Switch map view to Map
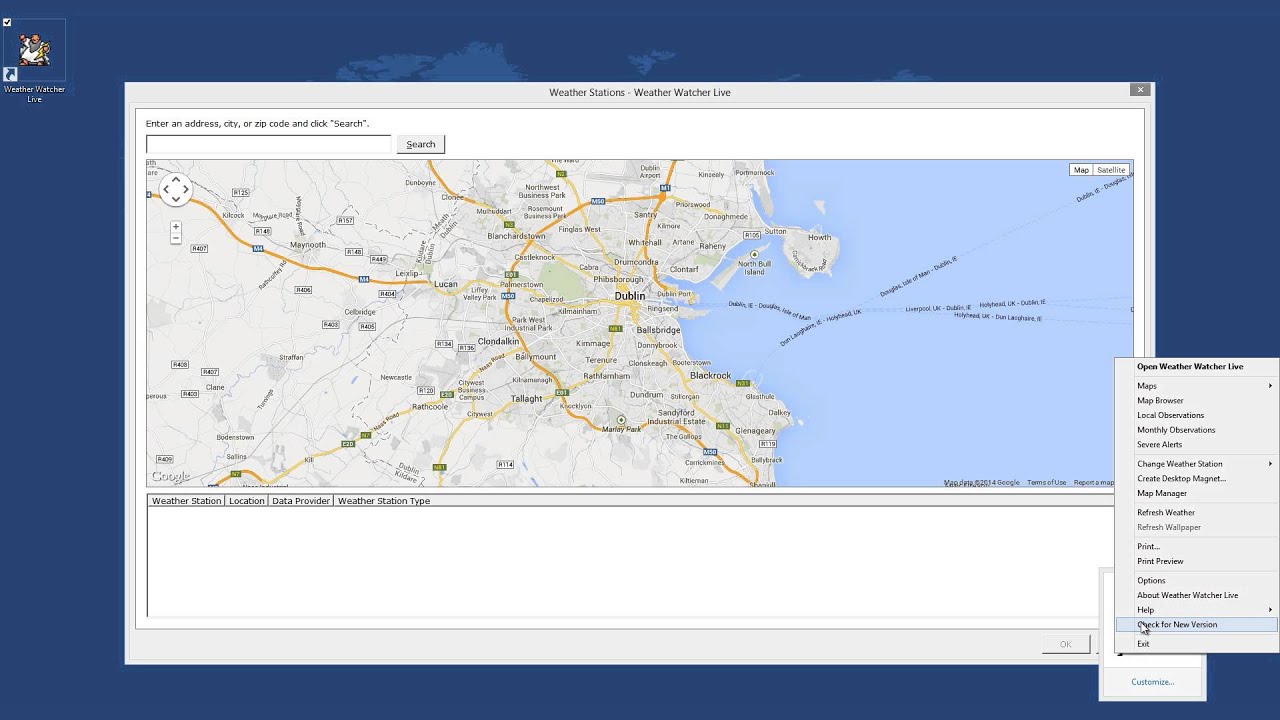 tap(1081, 170)
